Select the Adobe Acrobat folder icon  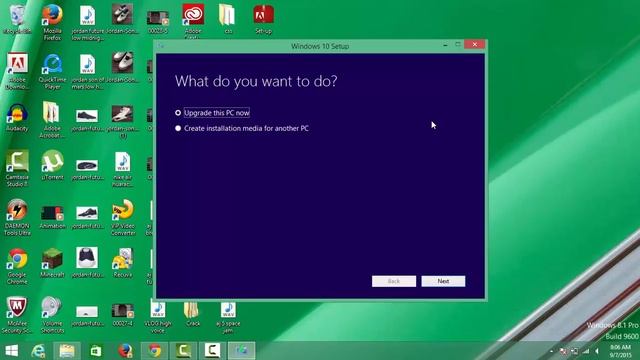pyautogui.click(x=51, y=120)
